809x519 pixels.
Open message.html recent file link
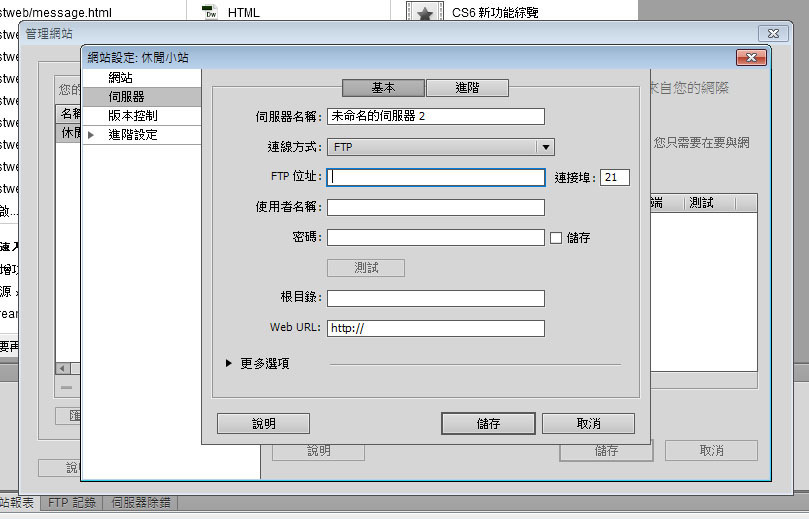coord(55,12)
